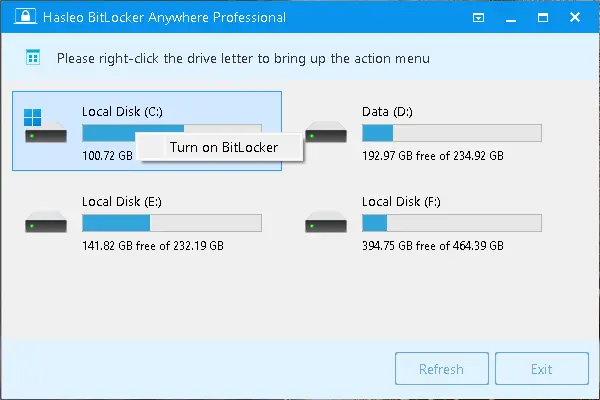
Task: Click the Local Disk (F:) usage bar
Action: click(x=451, y=222)
